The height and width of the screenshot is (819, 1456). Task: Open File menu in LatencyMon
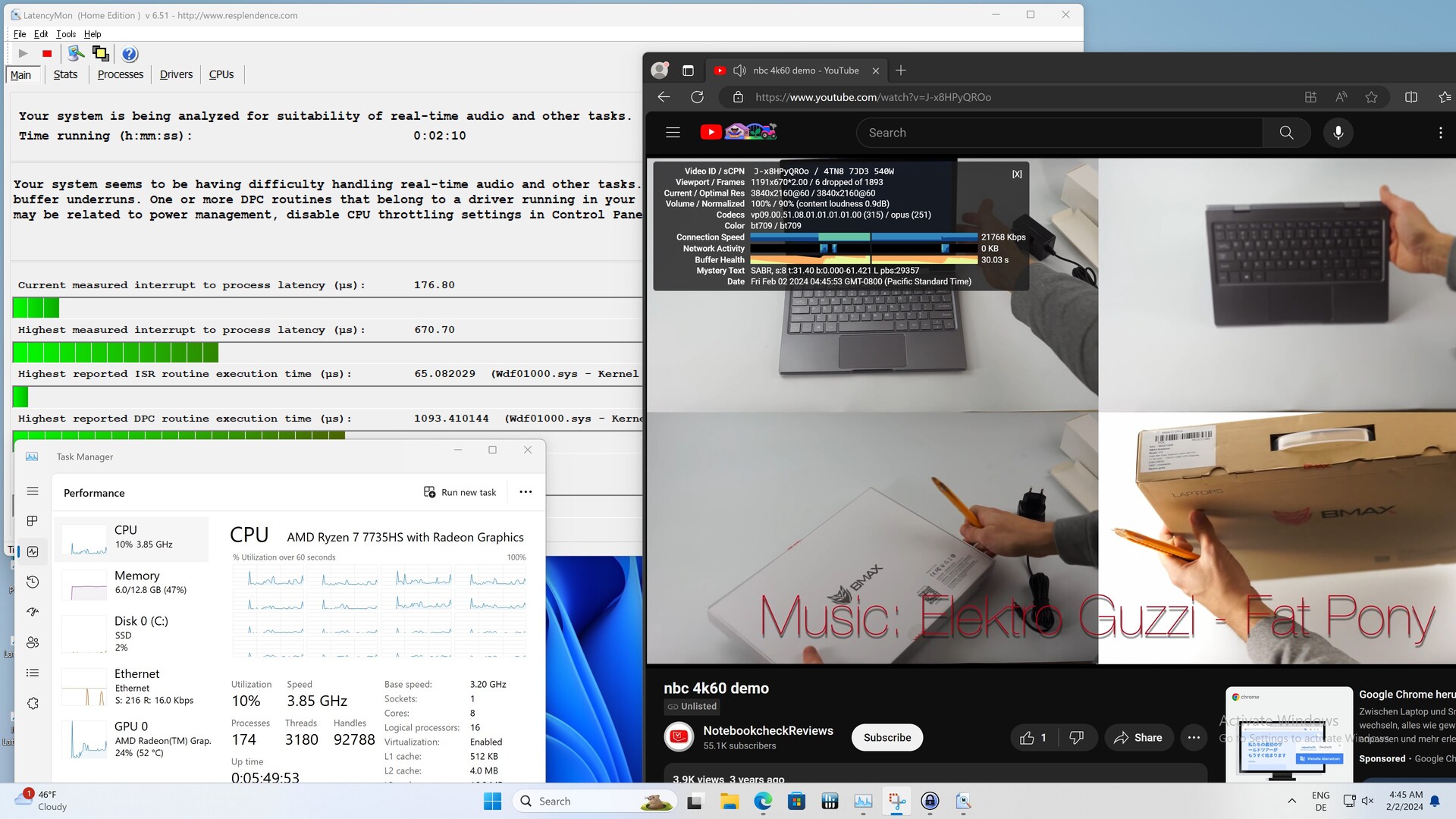click(20, 34)
